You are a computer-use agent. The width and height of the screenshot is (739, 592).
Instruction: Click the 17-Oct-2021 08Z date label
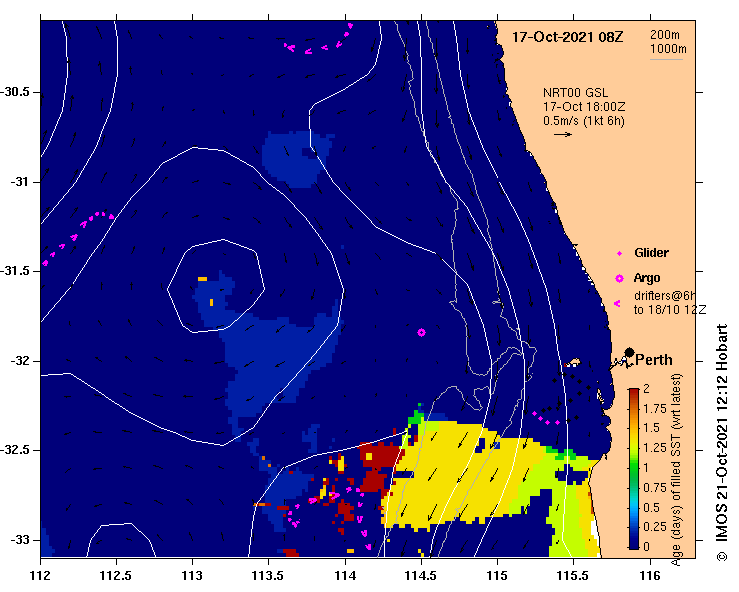pos(567,37)
